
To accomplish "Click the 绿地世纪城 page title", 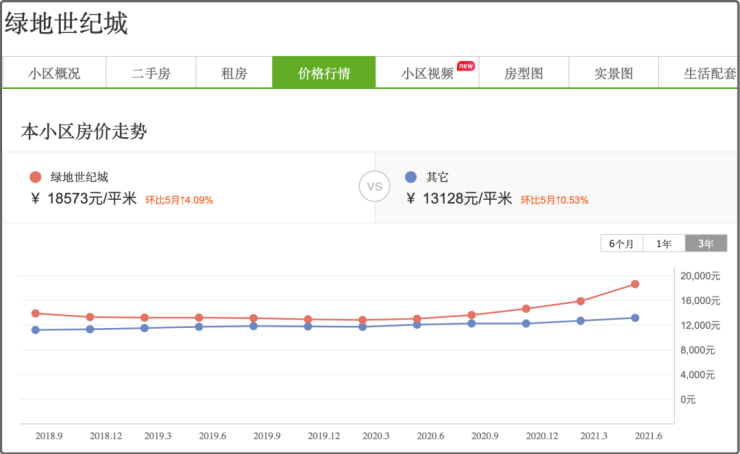I will [x=67, y=24].
